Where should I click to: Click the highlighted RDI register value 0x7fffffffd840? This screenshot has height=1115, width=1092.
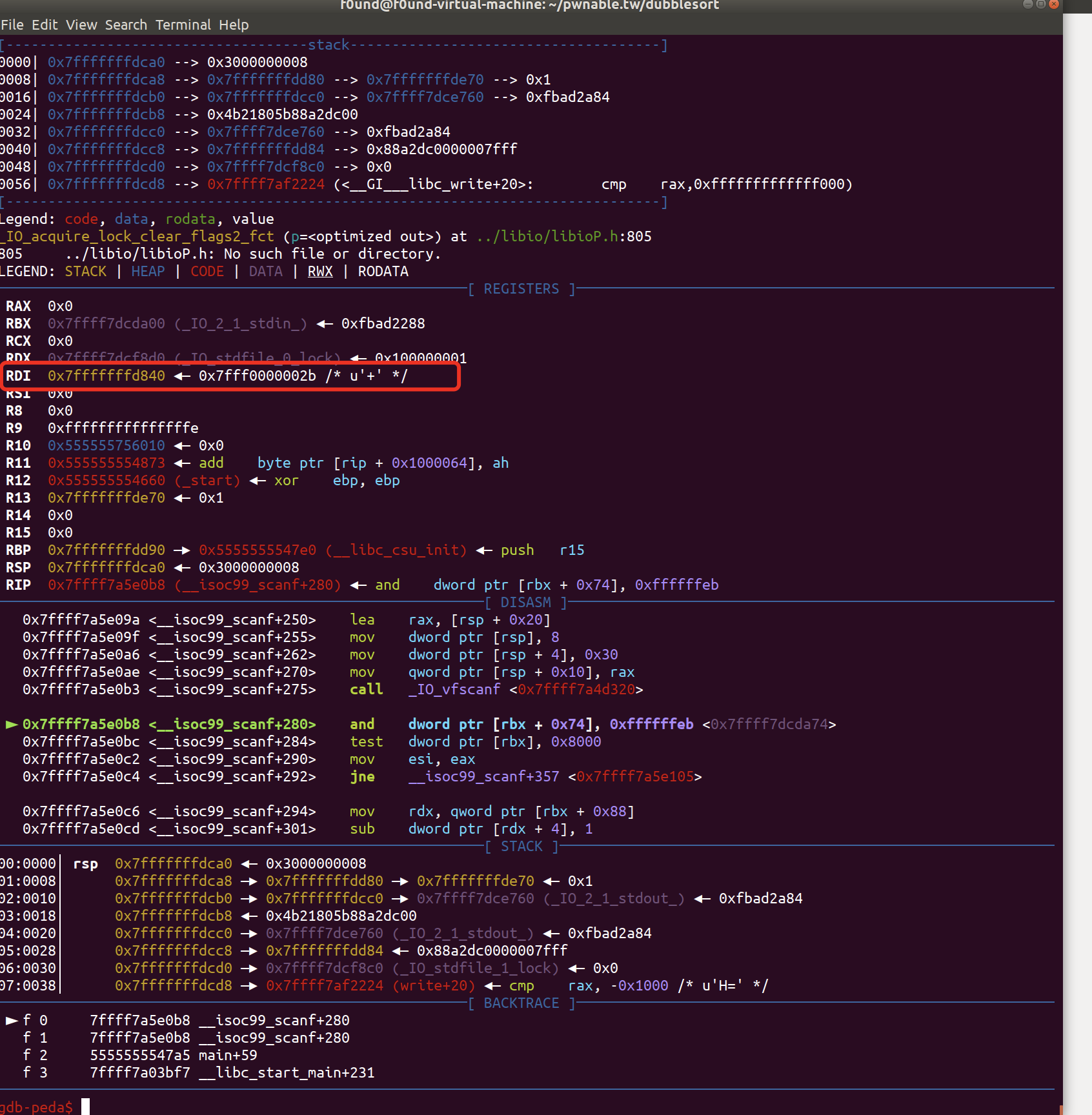(x=106, y=376)
